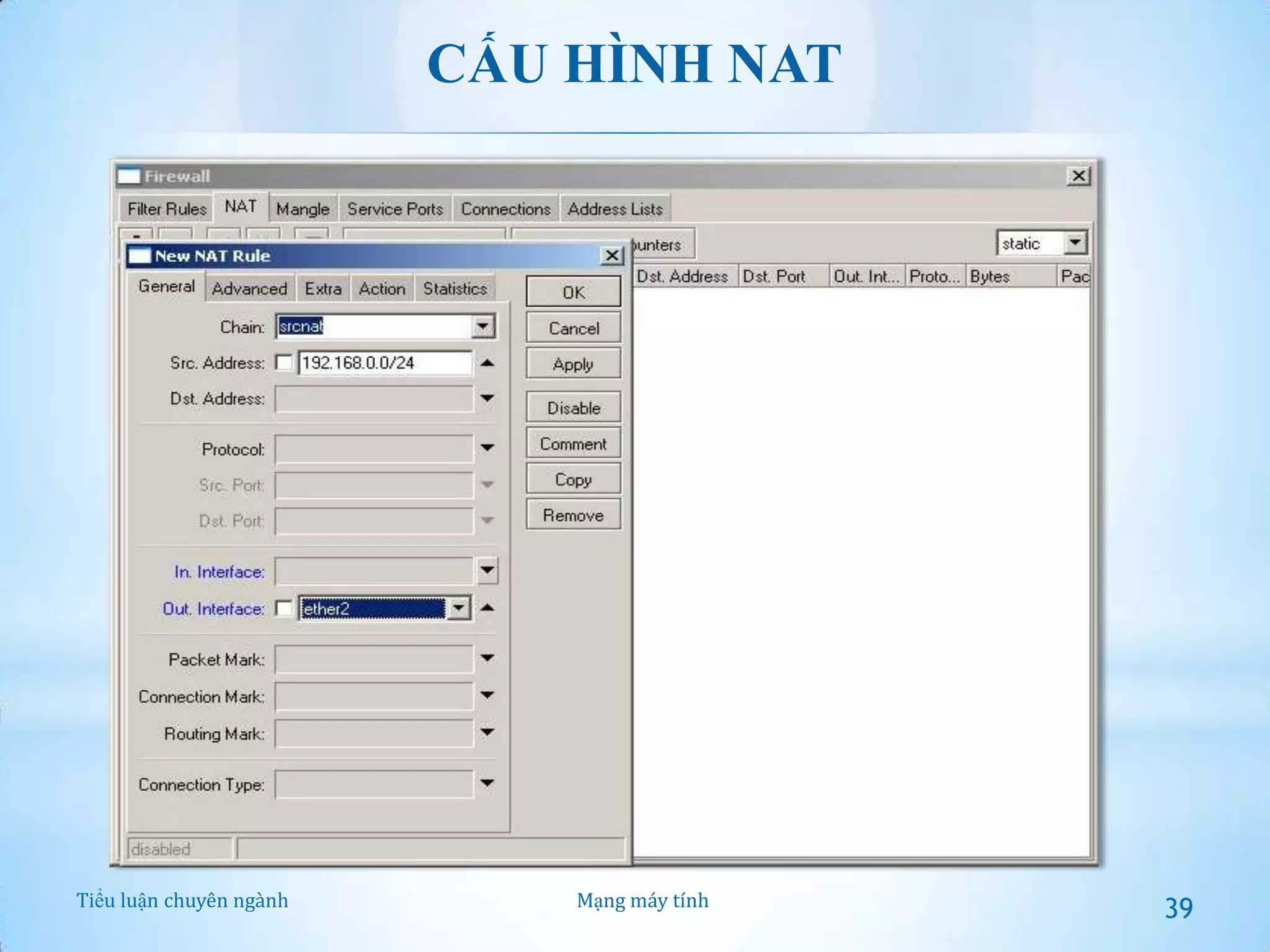Confirm rule with OK button
1270x952 pixels.
point(574,292)
